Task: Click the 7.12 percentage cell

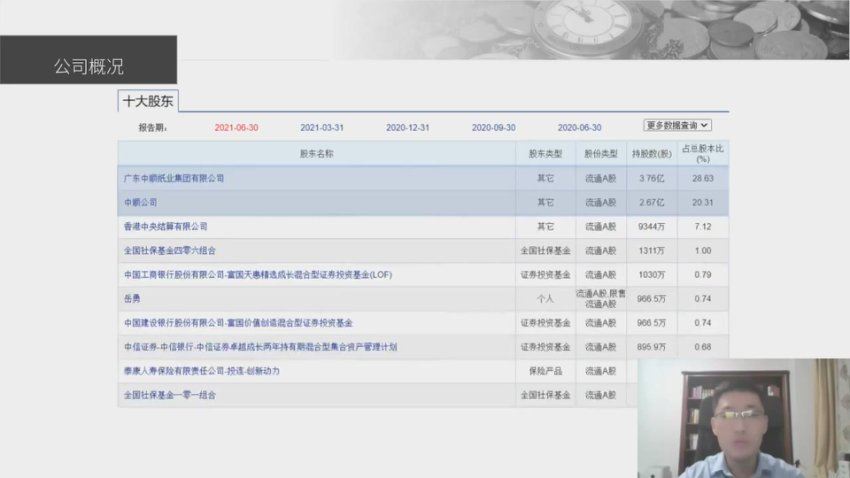Action: [x=703, y=227]
